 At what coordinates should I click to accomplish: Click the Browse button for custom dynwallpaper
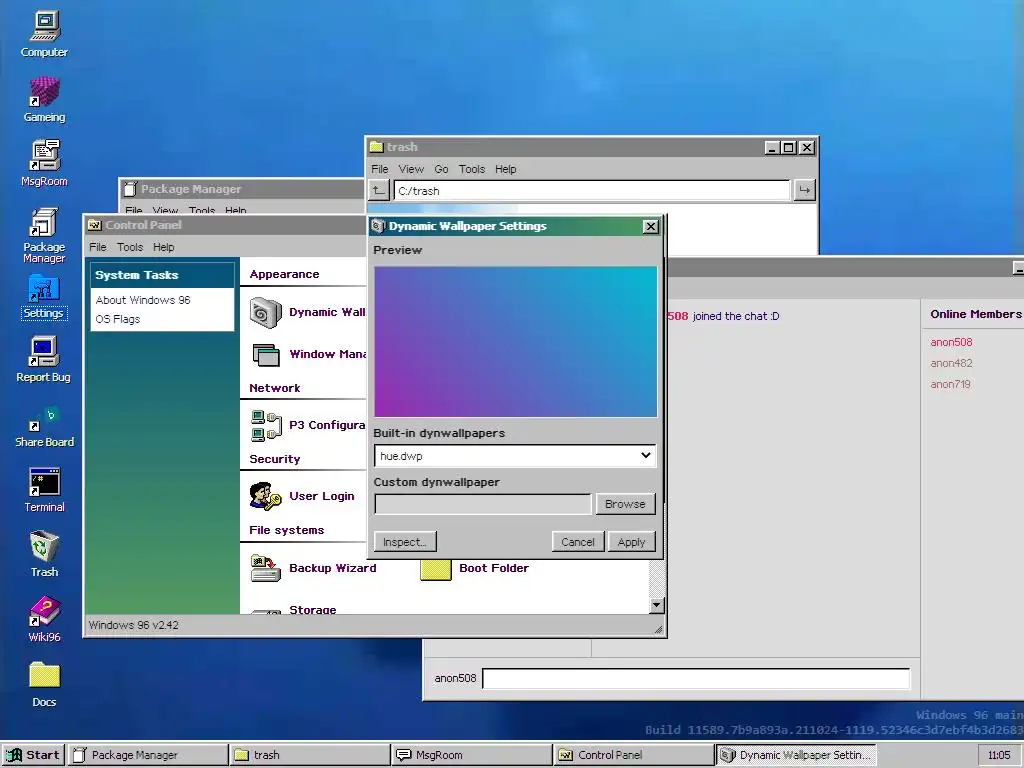click(625, 504)
